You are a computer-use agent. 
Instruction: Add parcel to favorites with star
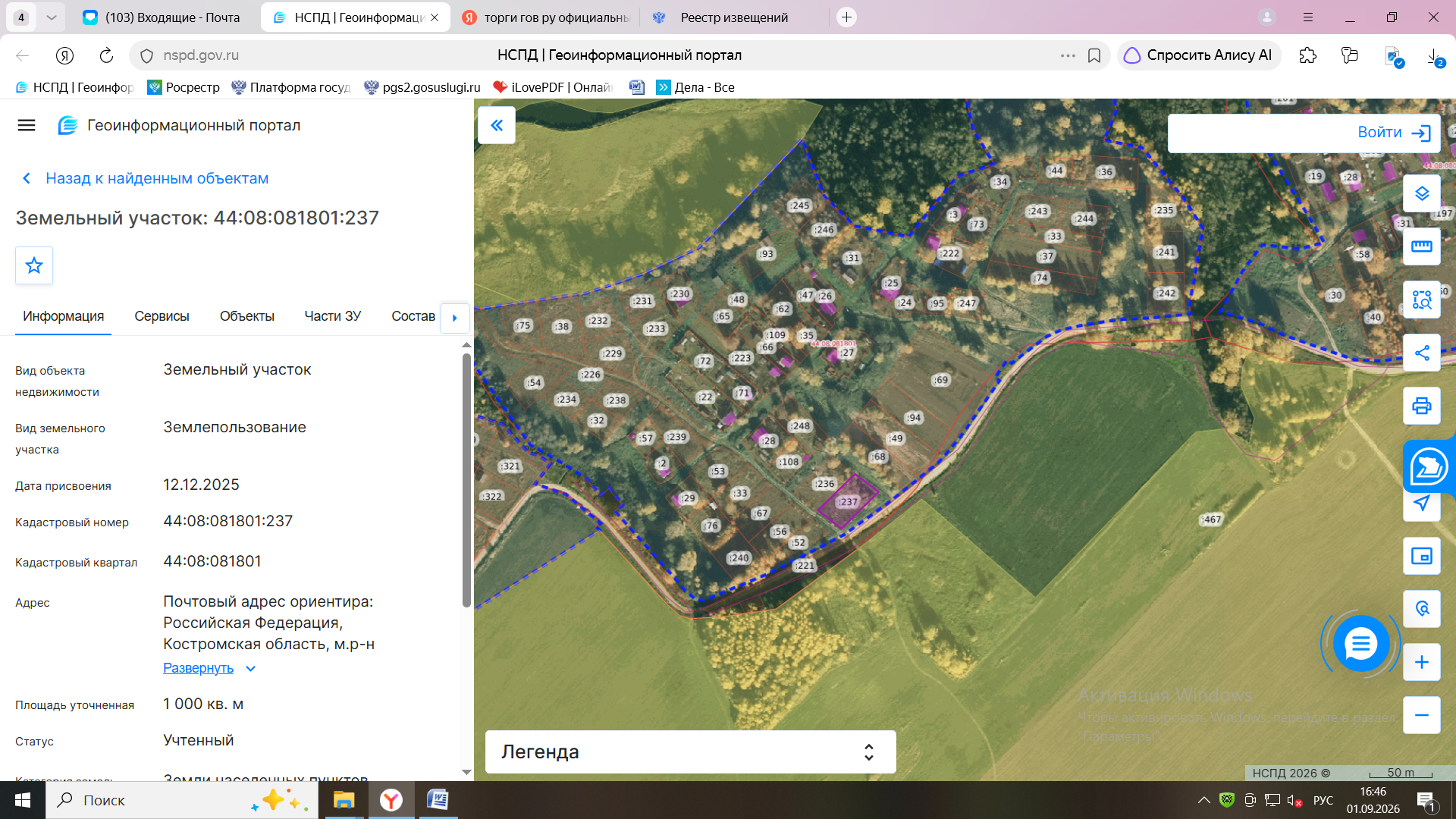34,265
